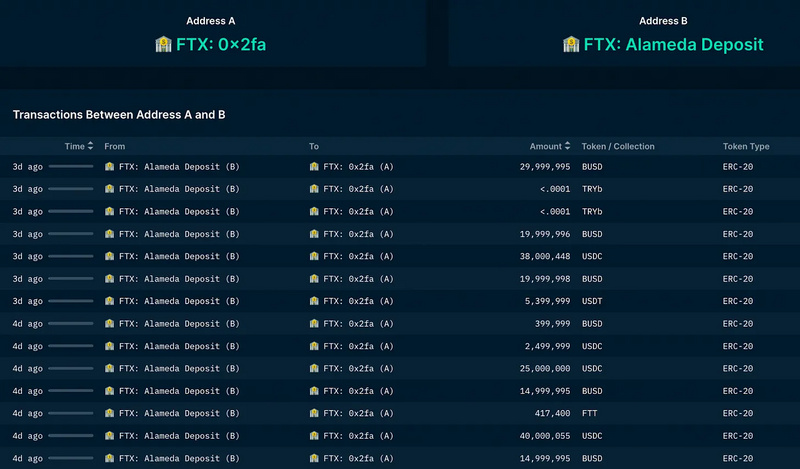Click sender bank icon in 40,000,055 USDC row
Screen dimensions: 800x469
tap(110, 436)
